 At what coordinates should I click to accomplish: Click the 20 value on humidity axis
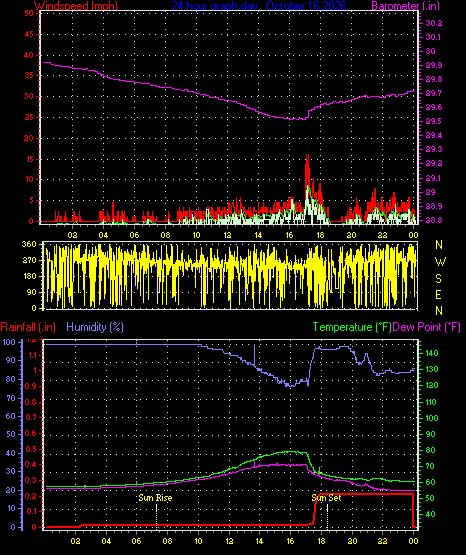(x=11, y=490)
